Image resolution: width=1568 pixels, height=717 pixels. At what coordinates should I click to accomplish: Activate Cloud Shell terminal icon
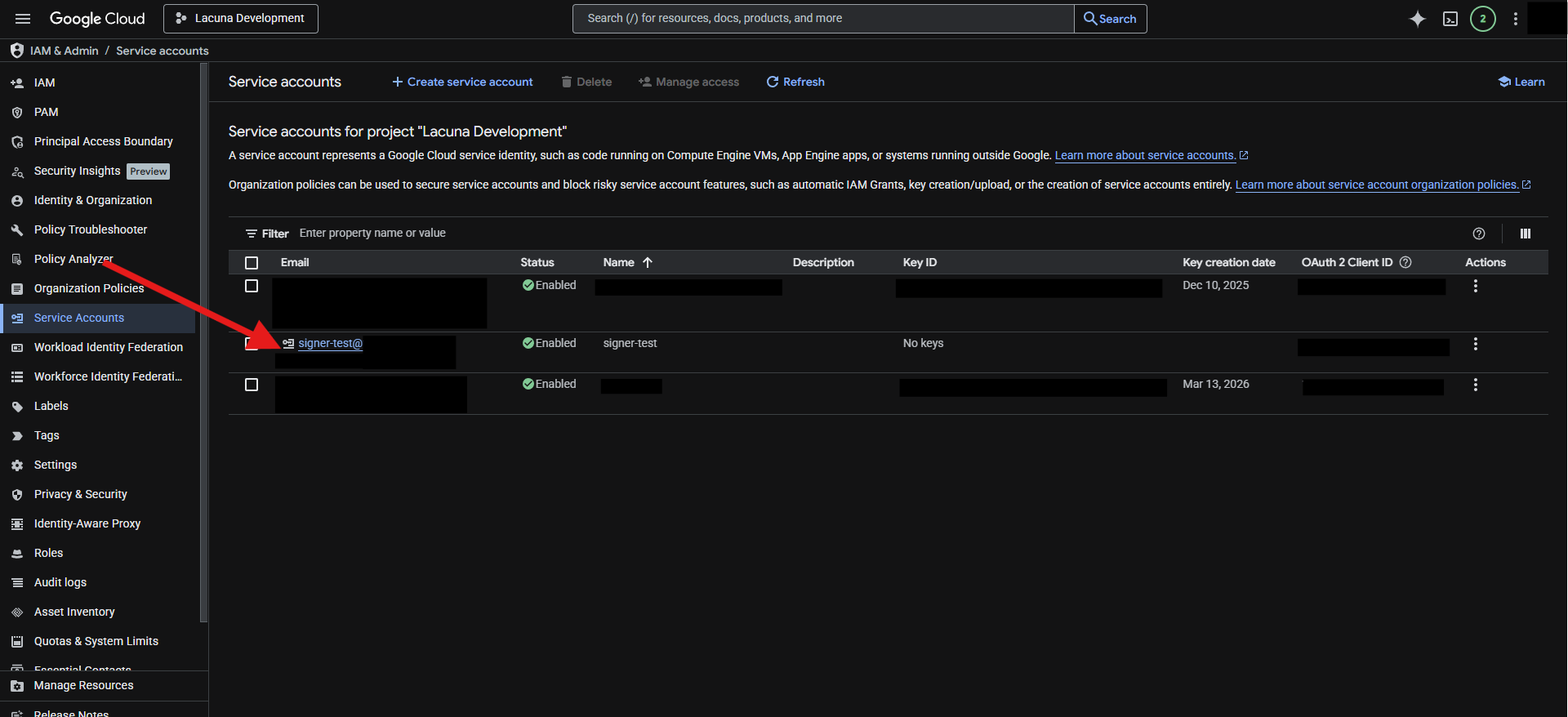[1450, 19]
